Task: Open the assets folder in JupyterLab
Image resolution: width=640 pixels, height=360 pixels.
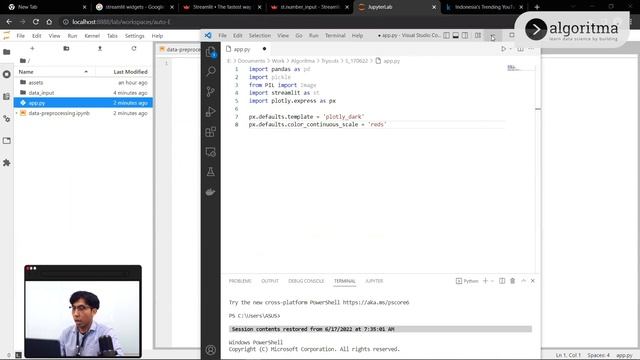Action: click(83, 82)
